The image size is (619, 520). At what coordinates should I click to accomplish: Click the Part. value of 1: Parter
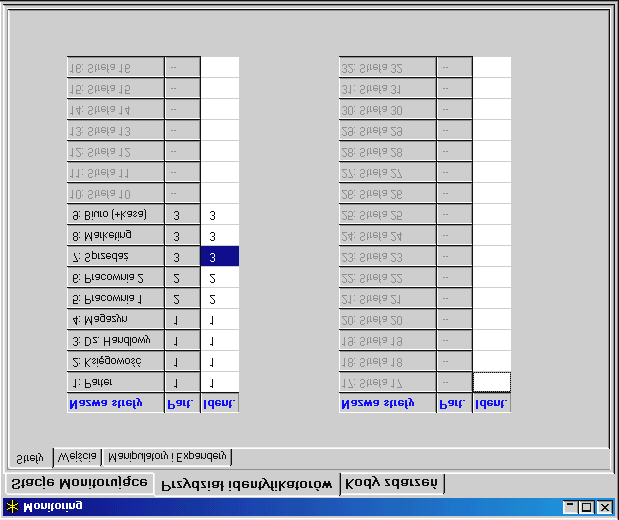[182, 383]
